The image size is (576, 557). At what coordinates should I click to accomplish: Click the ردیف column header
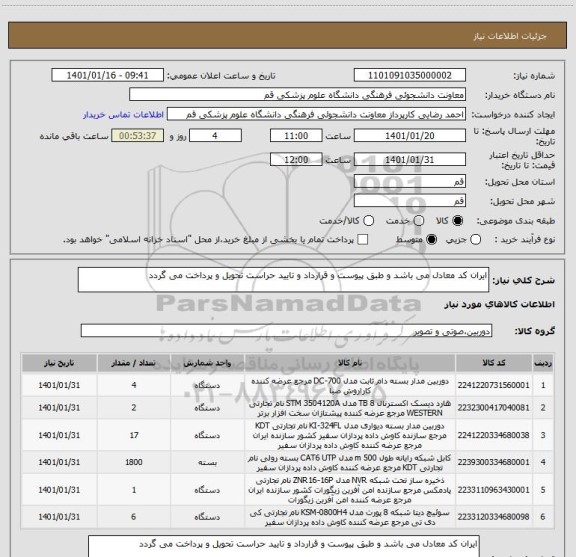click(x=543, y=363)
